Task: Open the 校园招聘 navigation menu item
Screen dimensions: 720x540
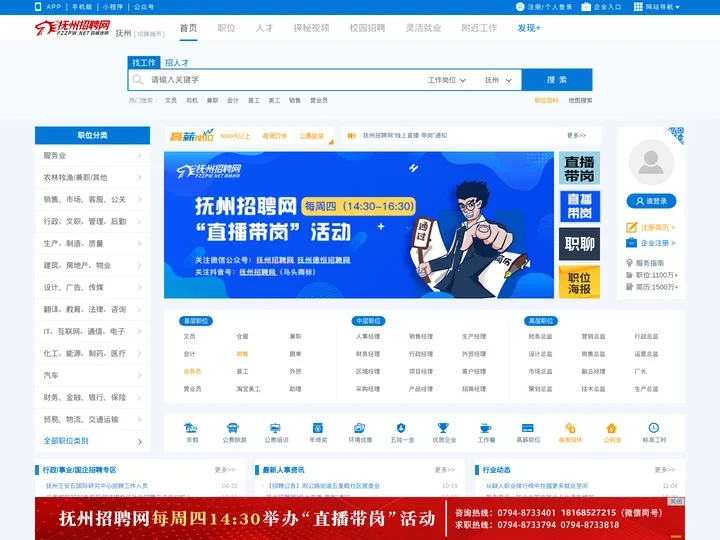Action: pyautogui.click(x=367, y=28)
